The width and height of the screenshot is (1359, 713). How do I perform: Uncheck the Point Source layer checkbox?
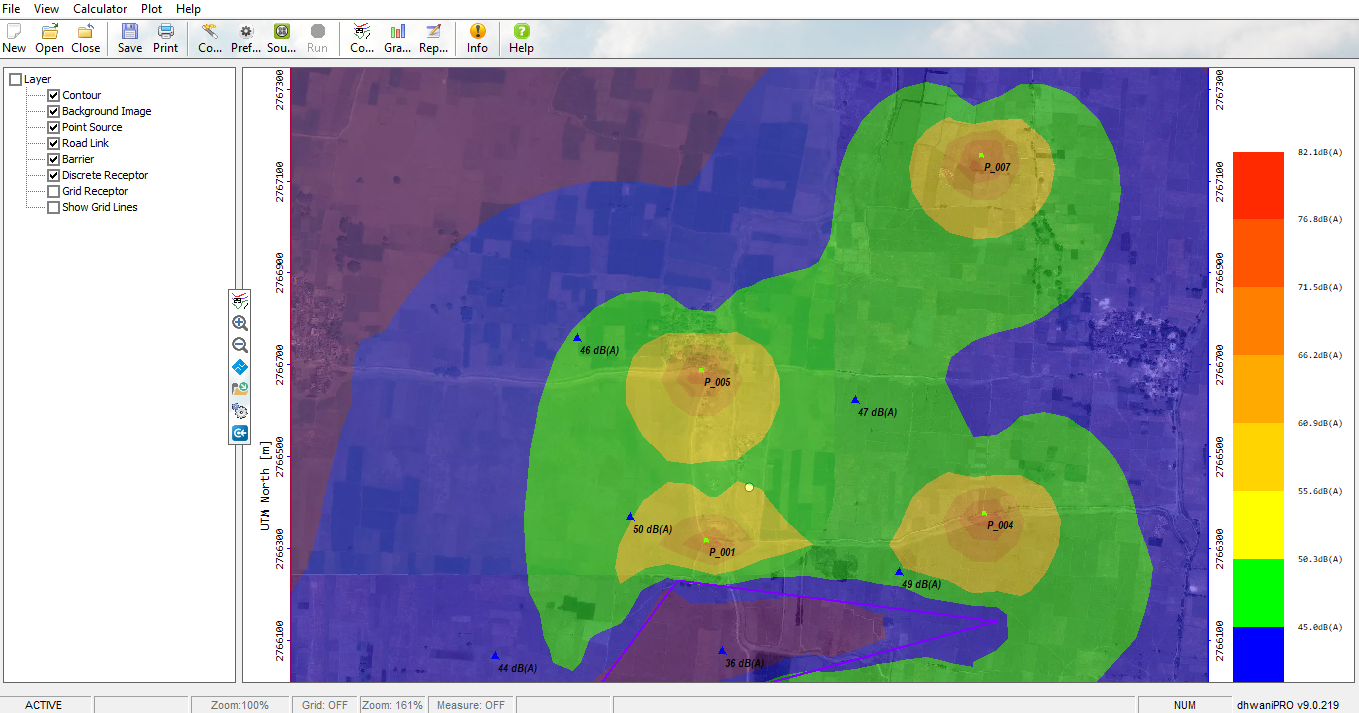pos(54,127)
